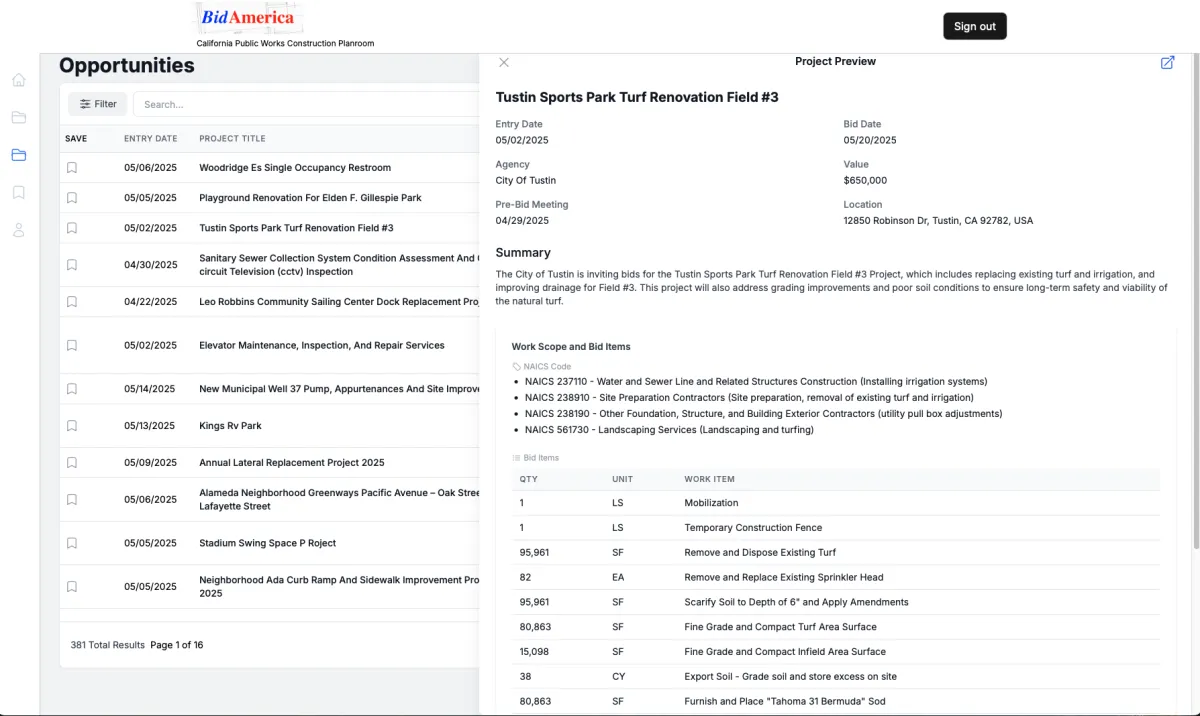Bookmark Playground Renovation For Elden F. Gillespie Park
Viewport: 1200px width, 716px height.
click(72, 198)
